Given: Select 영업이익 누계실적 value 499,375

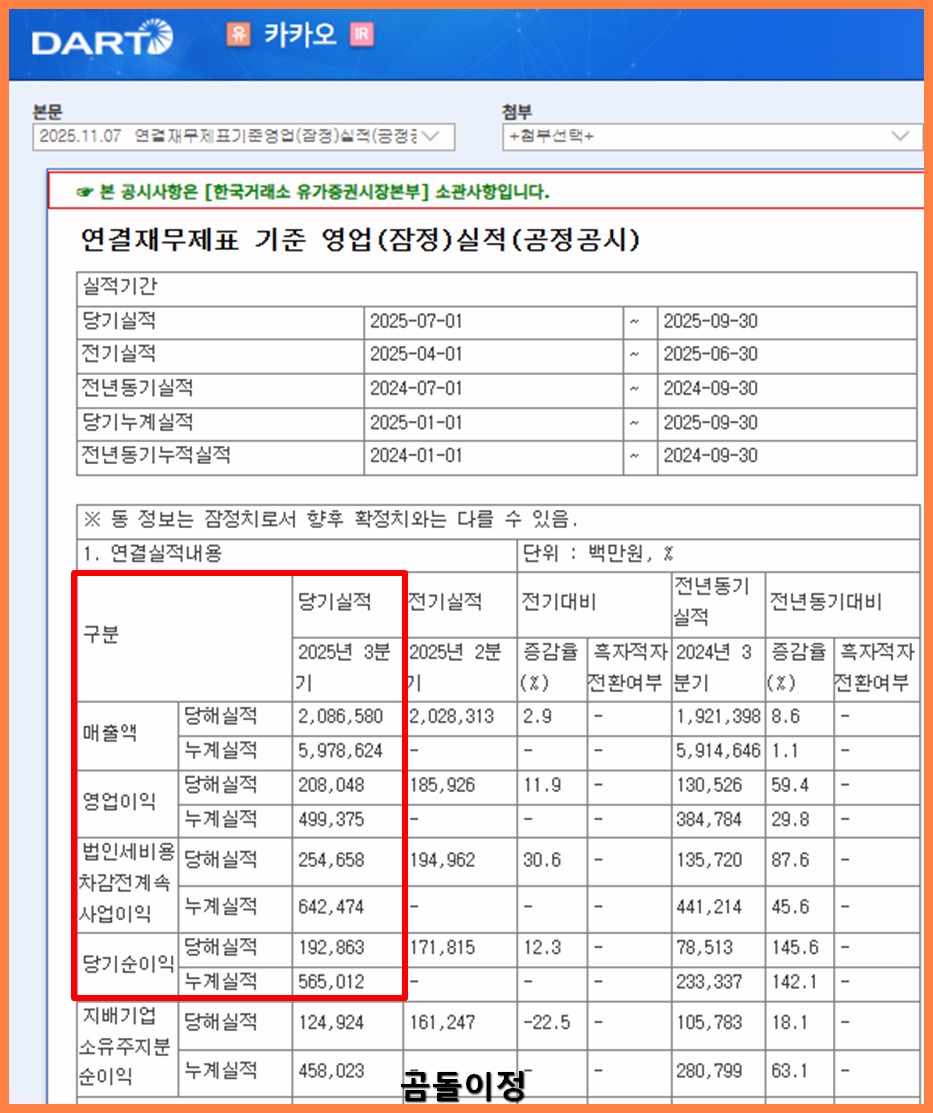Looking at the screenshot, I should pos(331,820).
